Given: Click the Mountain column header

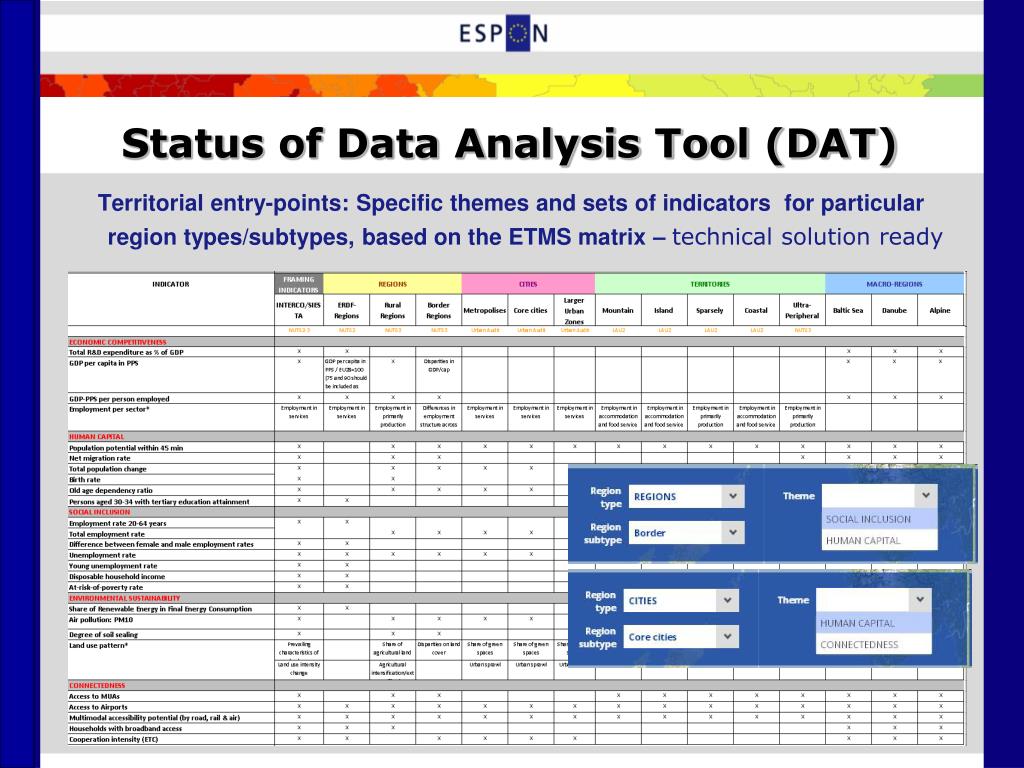Looking at the screenshot, I should tap(618, 310).
